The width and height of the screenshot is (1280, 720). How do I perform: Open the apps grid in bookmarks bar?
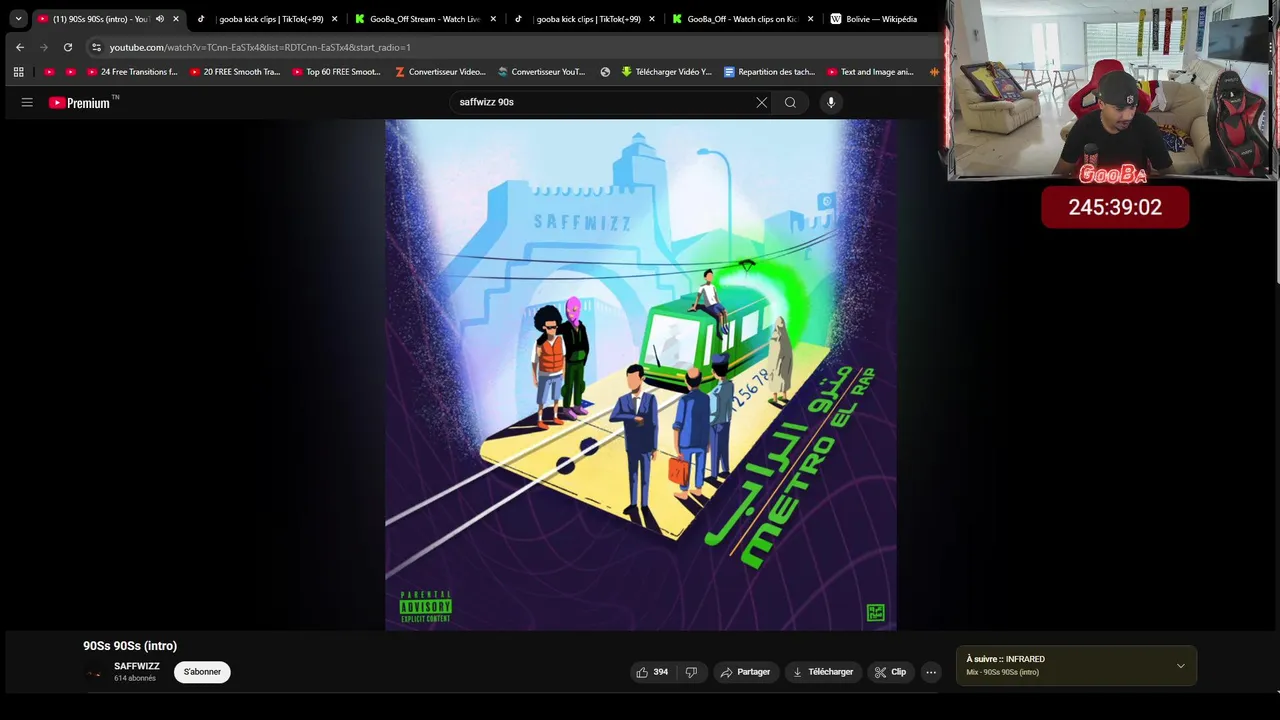[18, 72]
